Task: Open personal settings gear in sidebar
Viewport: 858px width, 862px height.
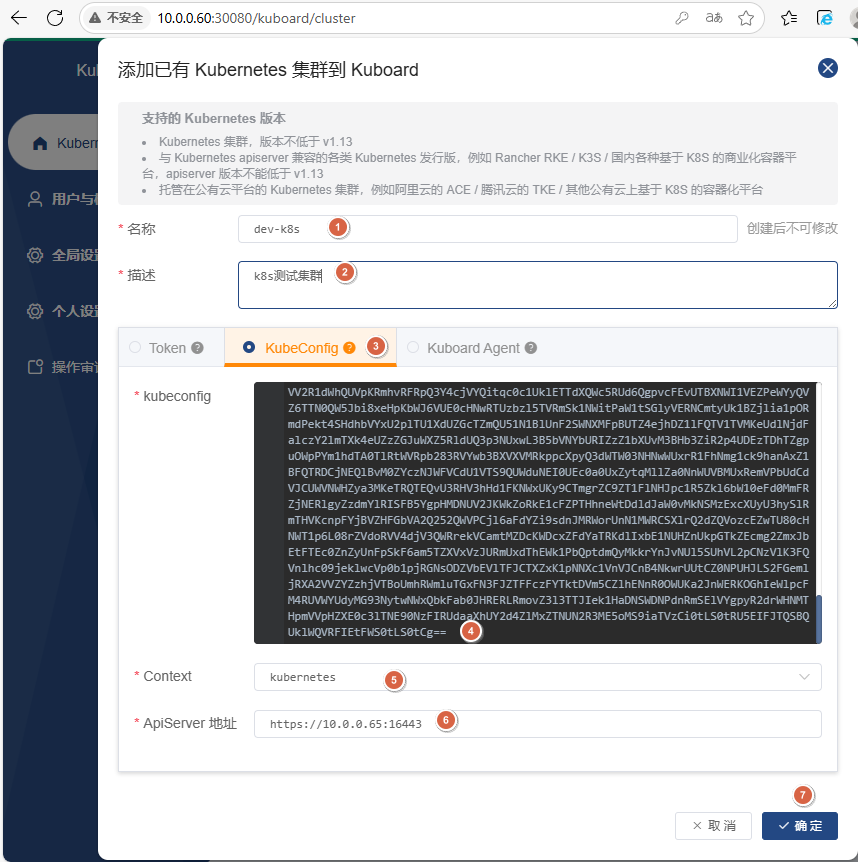Action: coord(35,311)
